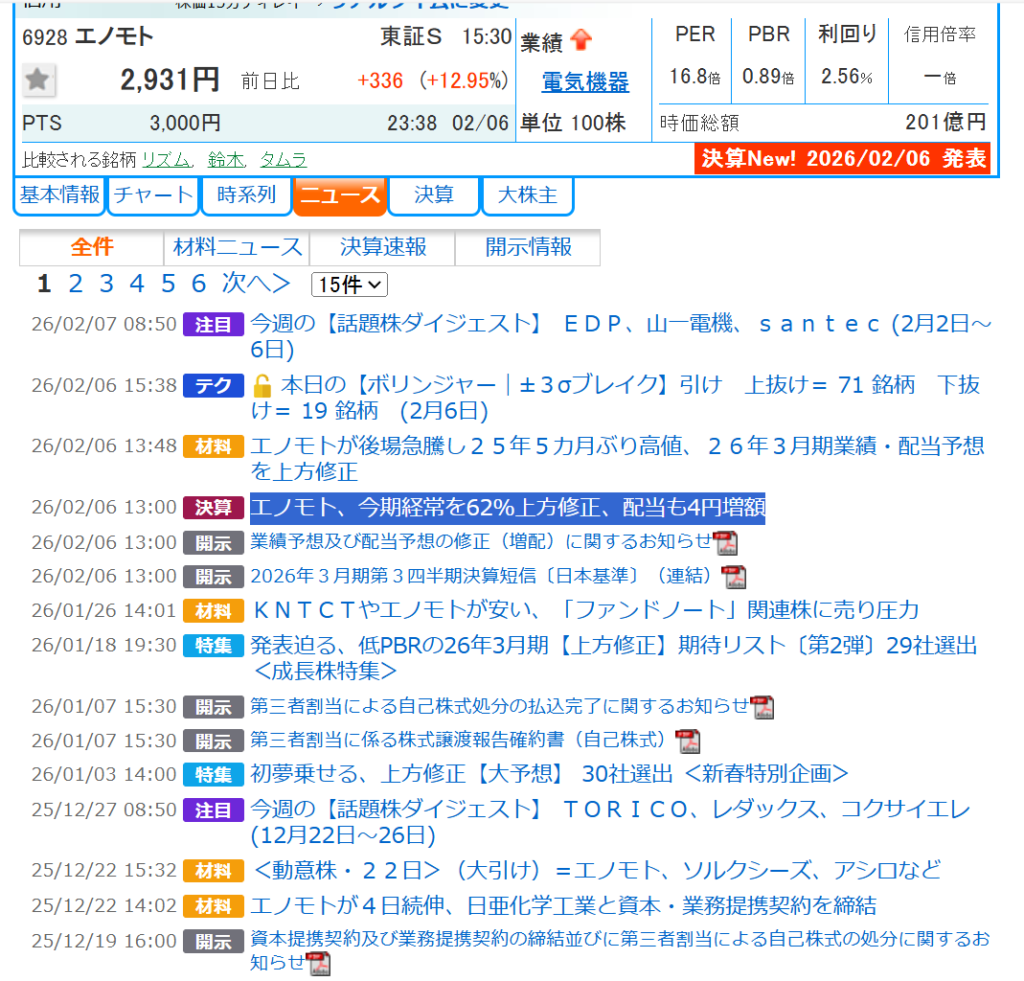The height and width of the screenshot is (981, 1024).
Task: Click the 次へ> next page link
Action: [x=256, y=284]
